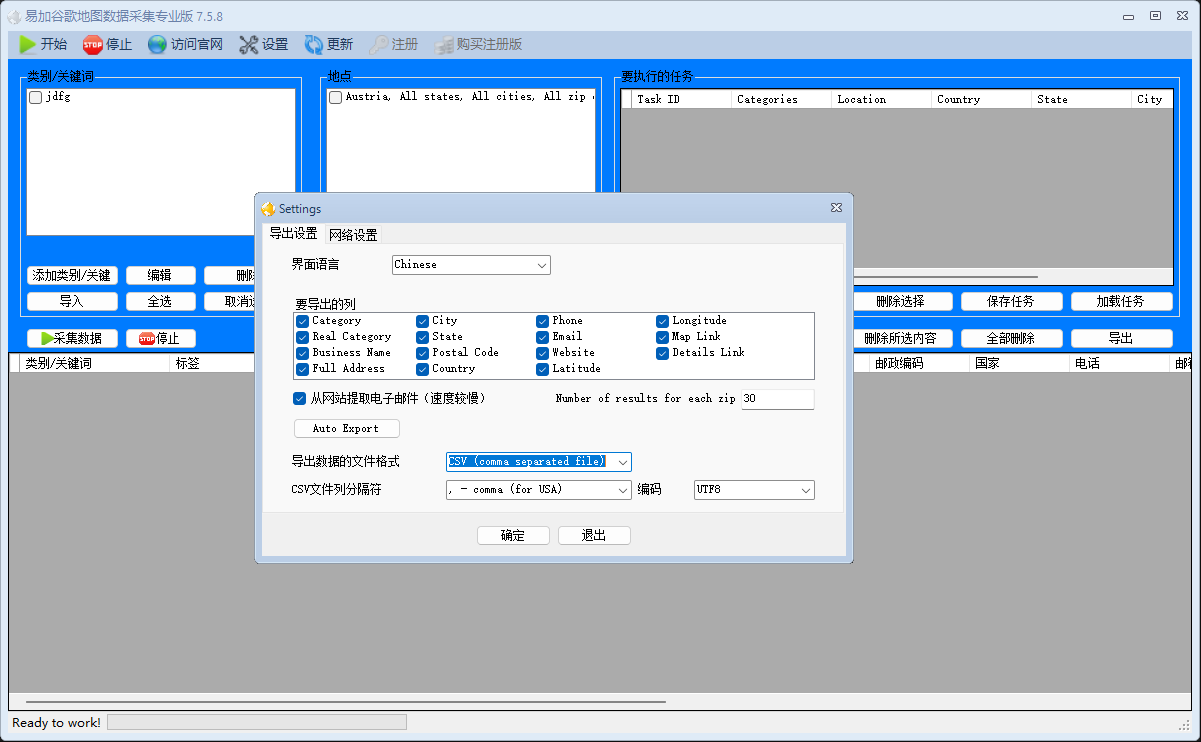
Task: Click the horizontal scrollbar of the results table
Action: point(346,702)
